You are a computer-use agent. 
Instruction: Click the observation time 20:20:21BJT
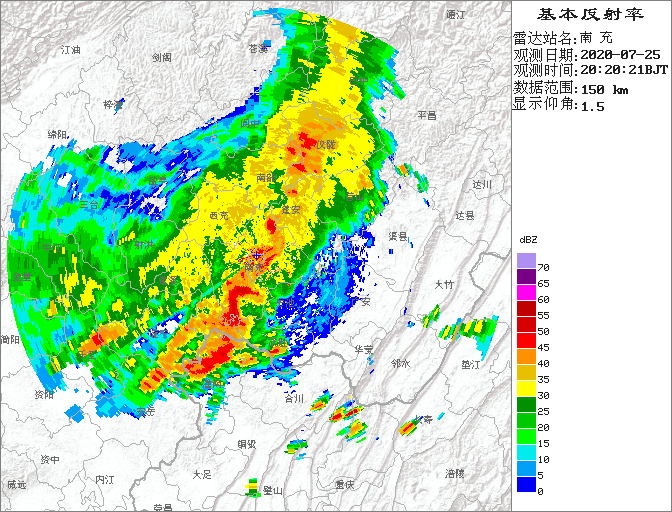click(x=625, y=71)
